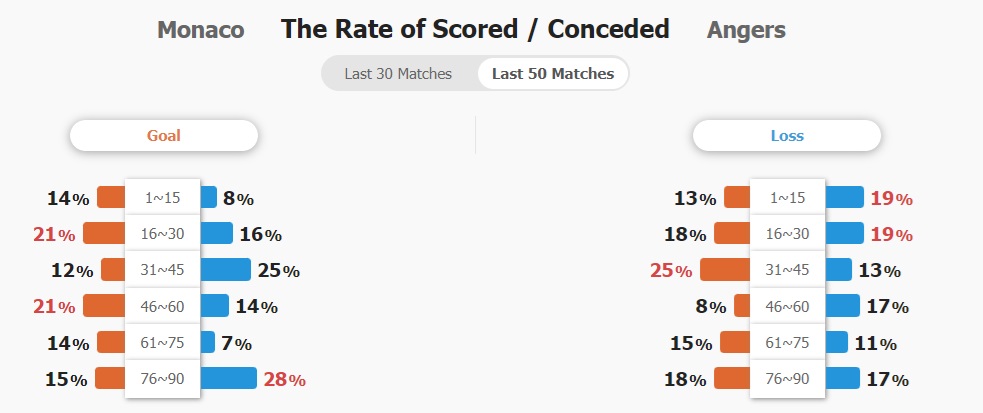This screenshot has width=983, height=413.
Task: Switch to Last 30 Matches tab
Action: [x=398, y=74]
